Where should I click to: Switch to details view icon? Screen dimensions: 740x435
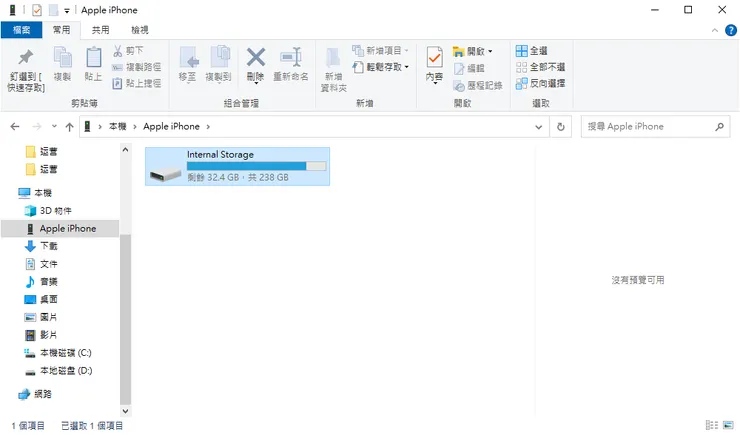pyautogui.click(x=712, y=425)
